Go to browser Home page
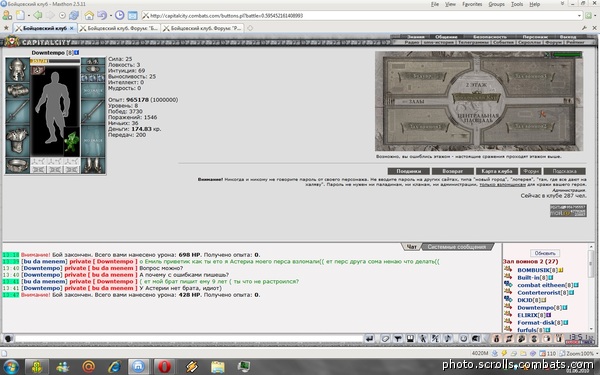The image size is (600, 375). [x=89, y=15]
